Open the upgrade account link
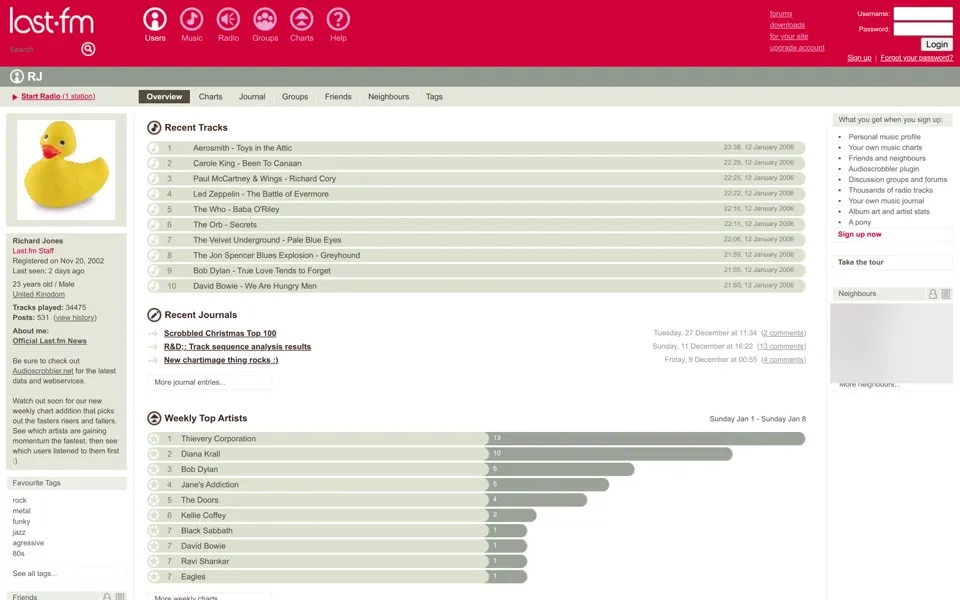The height and width of the screenshot is (600, 960). 797,48
